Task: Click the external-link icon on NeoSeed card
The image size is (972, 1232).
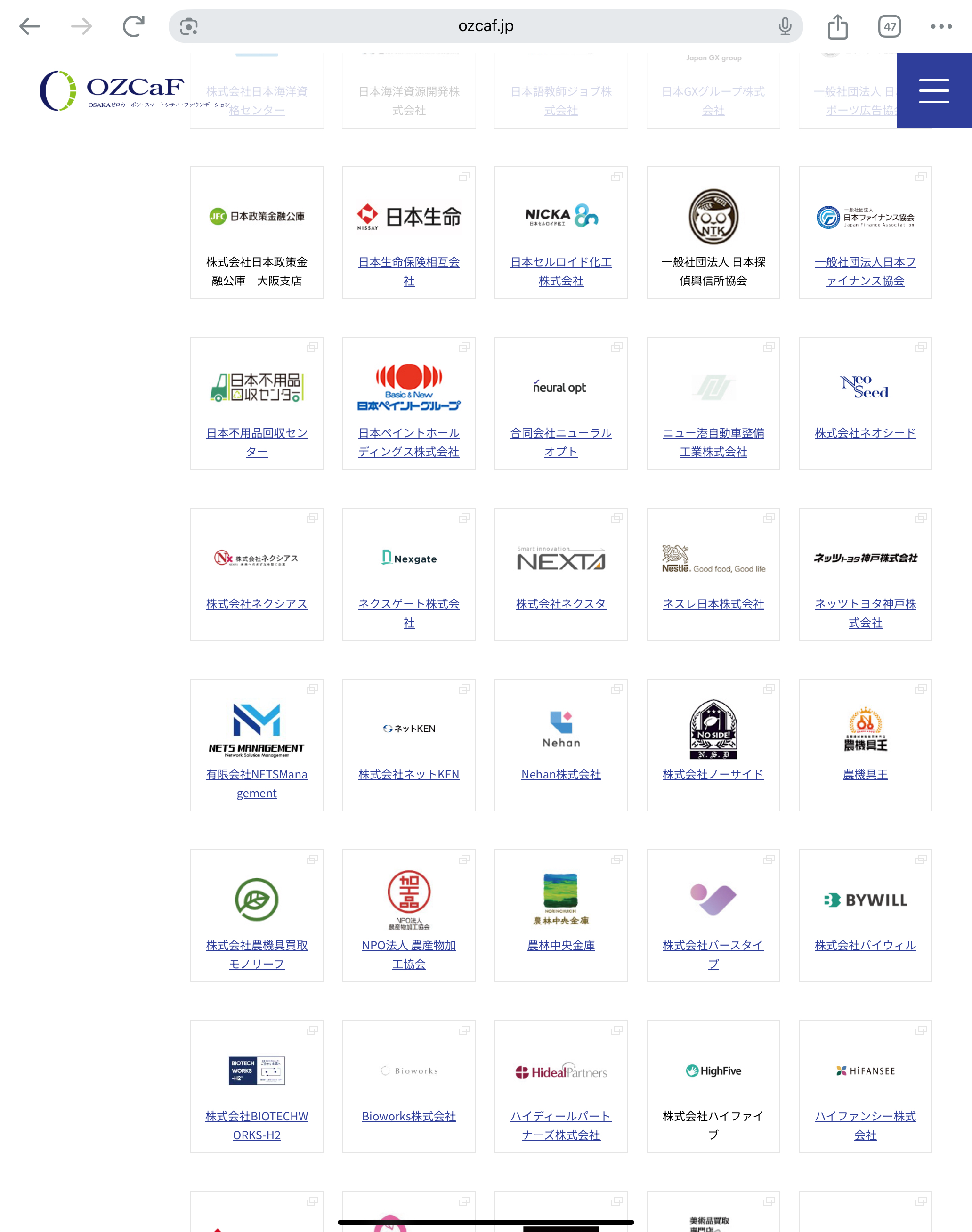Action: (x=921, y=347)
